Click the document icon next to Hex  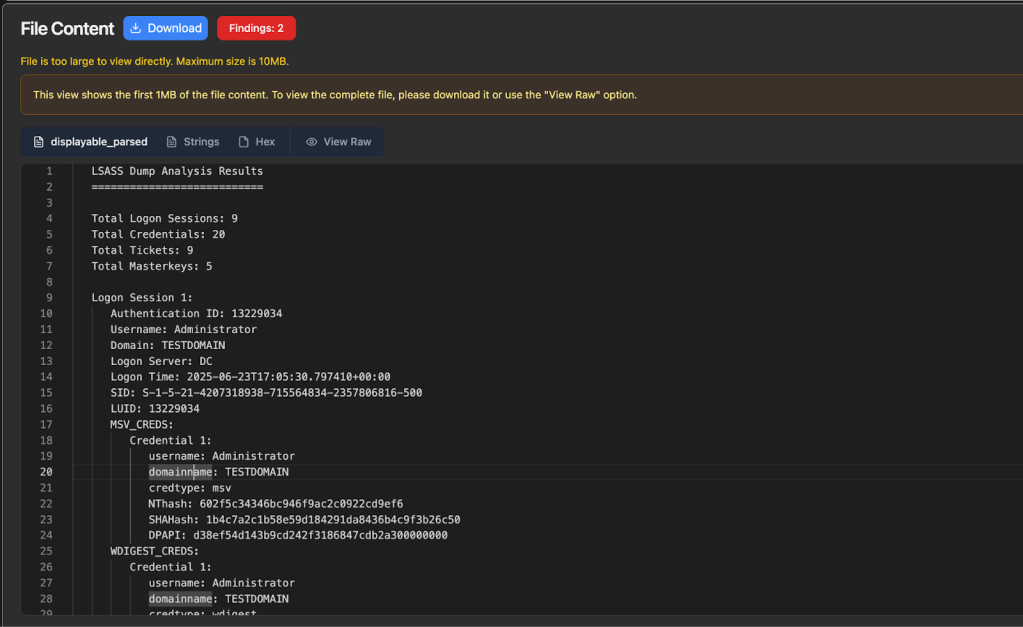pyautogui.click(x=244, y=142)
